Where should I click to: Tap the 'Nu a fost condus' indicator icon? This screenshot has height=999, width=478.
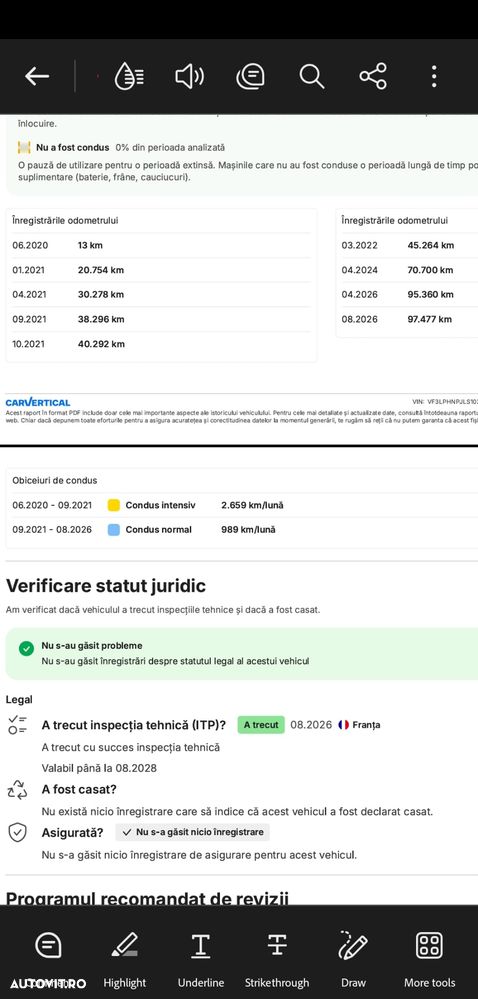(24, 147)
